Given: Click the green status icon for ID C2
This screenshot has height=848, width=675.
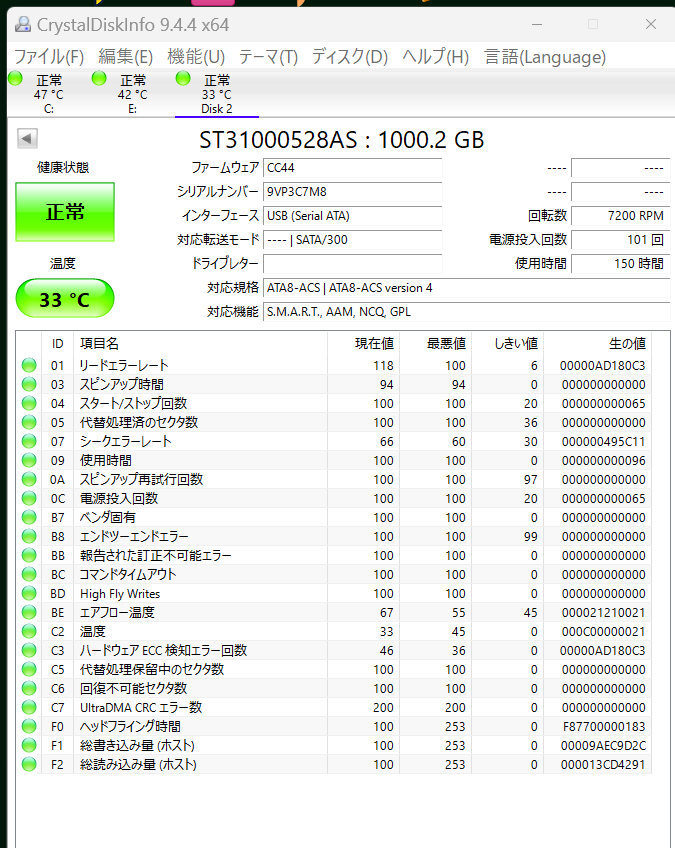Looking at the screenshot, I should tap(29, 632).
